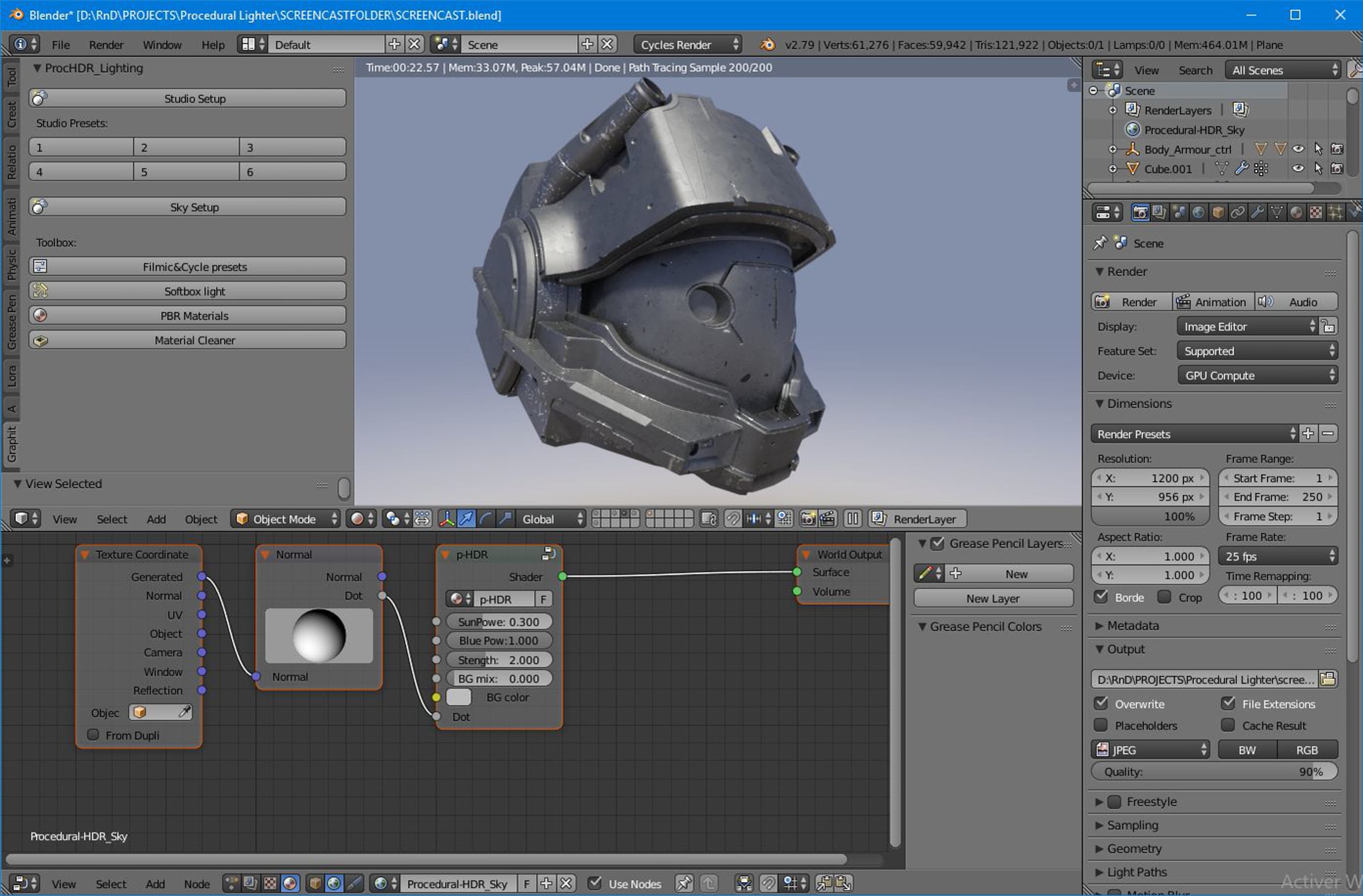Viewport: 1363px width, 896px height.
Task: Open the Window menu
Action: click(162, 45)
